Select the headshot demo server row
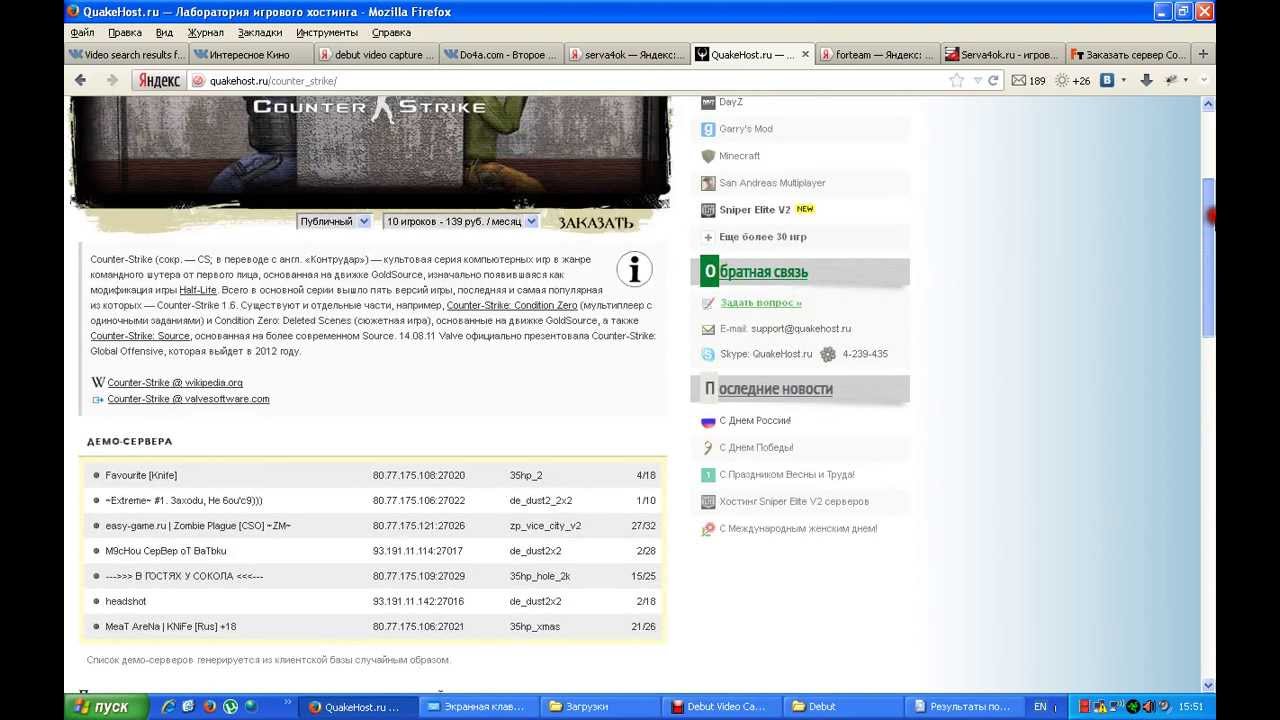This screenshot has height=720, width=1280. point(372,601)
